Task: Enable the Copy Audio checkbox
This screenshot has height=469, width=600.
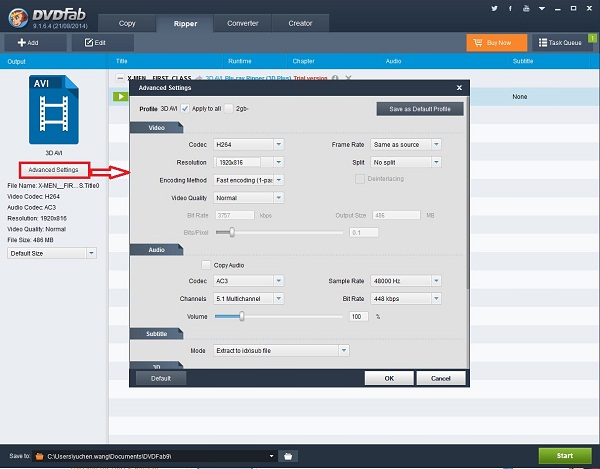Action: pyautogui.click(x=206, y=265)
